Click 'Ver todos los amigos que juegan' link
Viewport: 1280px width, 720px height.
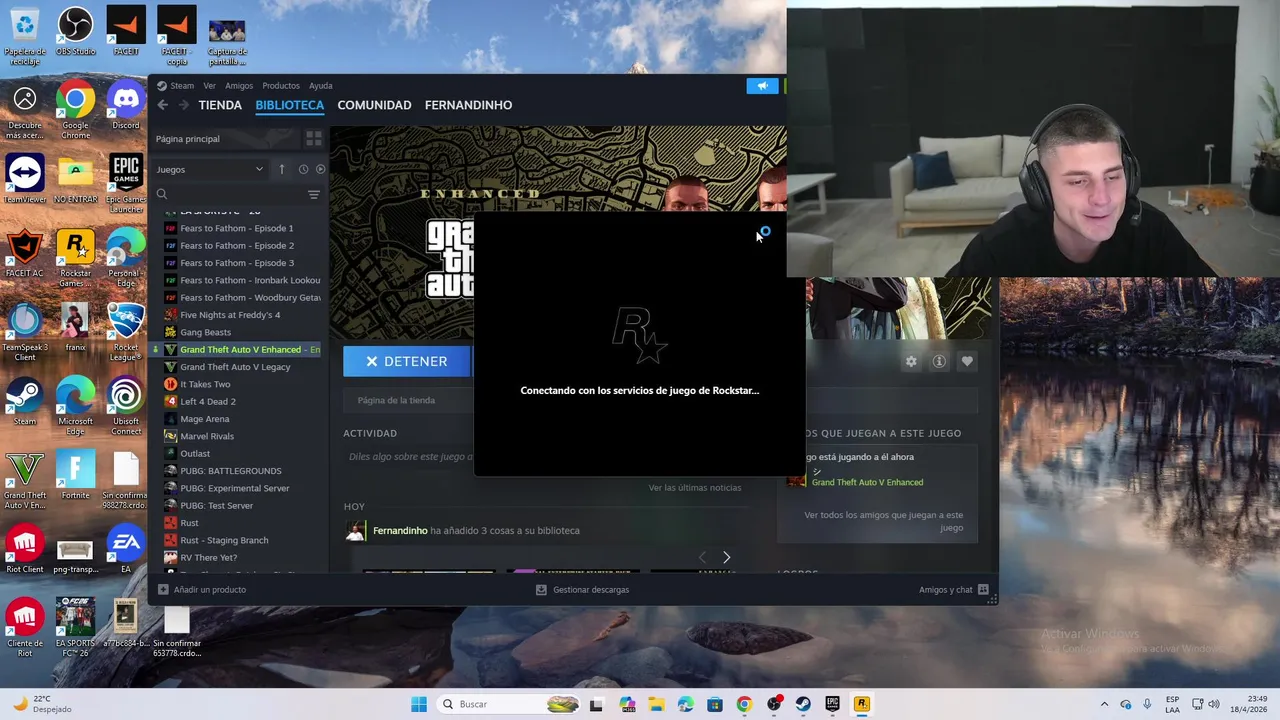[884, 521]
